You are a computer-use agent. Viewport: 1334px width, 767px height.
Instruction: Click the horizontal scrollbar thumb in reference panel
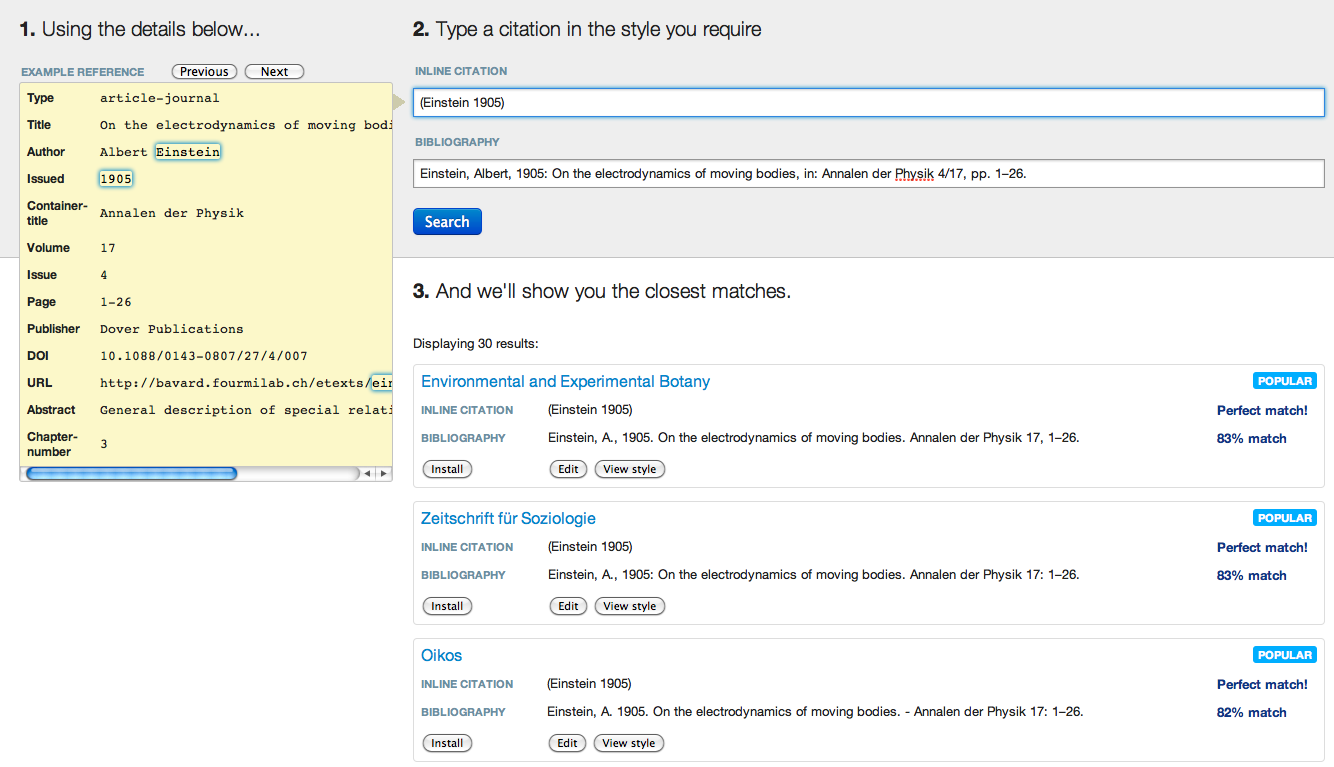(x=131, y=473)
